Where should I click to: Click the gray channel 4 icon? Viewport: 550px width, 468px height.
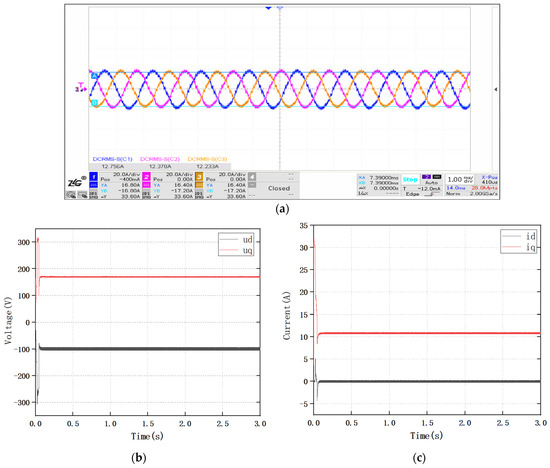tap(252, 176)
